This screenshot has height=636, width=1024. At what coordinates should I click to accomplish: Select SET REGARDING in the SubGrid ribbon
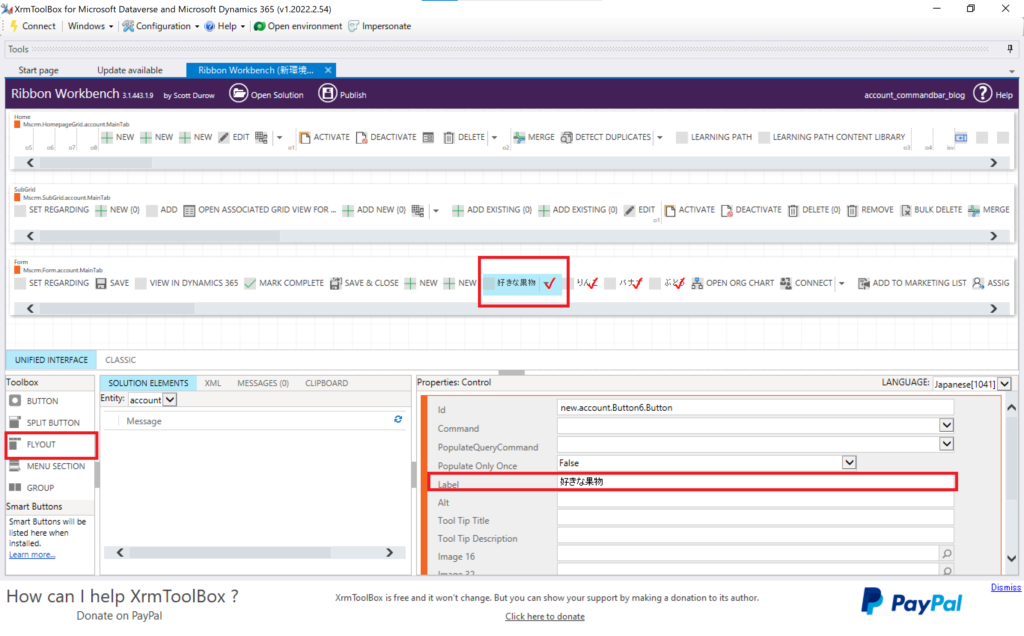pyautogui.click(x=52, y=210)
